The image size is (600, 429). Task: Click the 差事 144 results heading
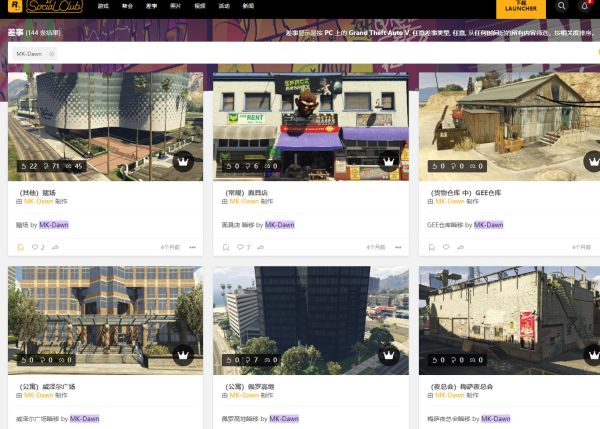[x=34, y=33]
